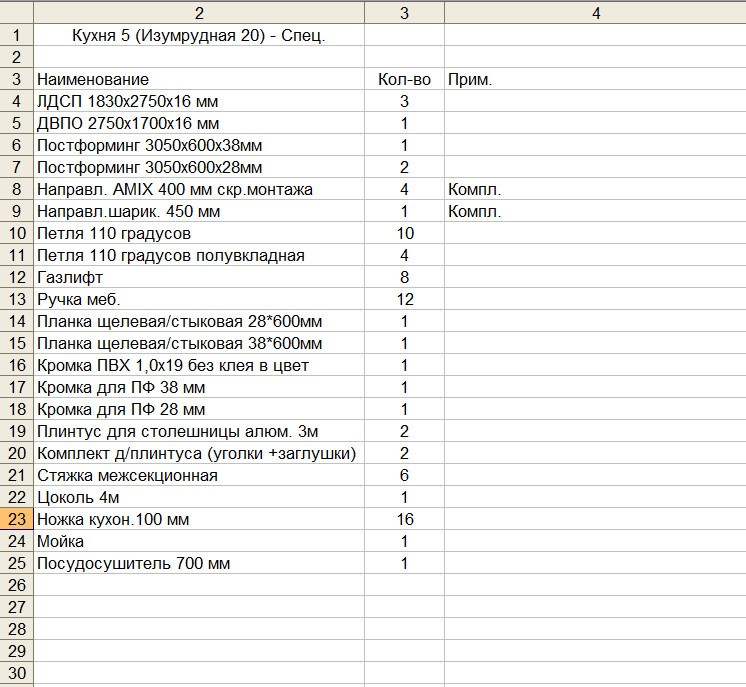
Task: Click the "Компл." note in row 8
Action: pos(474,189)
